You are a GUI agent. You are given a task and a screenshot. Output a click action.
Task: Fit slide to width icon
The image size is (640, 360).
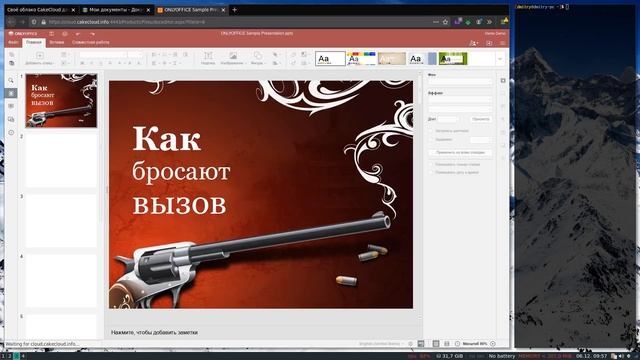pyautogui.click(x=447, y=344)
